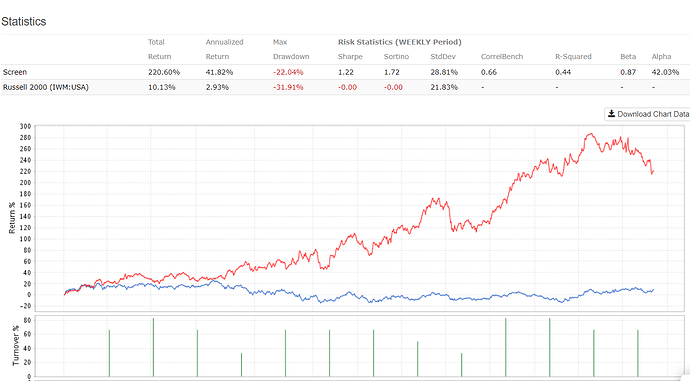Viewport: 690px width, 381px height.
Task: Click the CorrelBench column header
Action: (x=502, y=57)
